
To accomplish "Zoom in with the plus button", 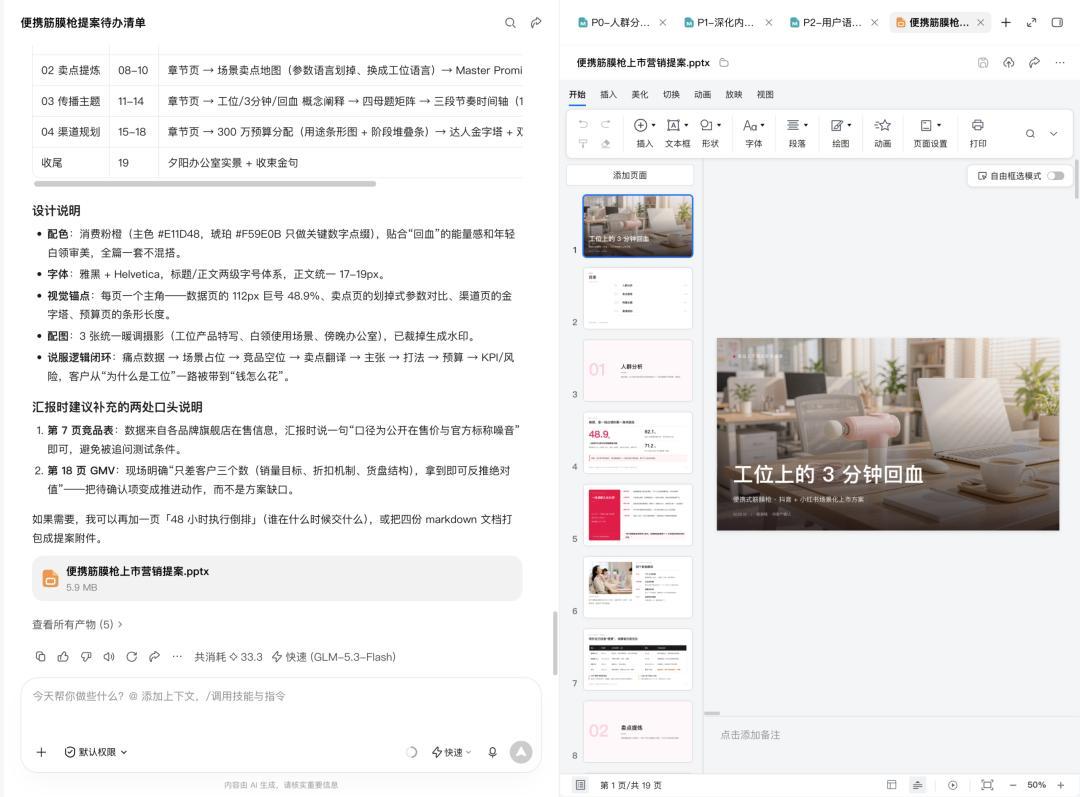I will [1060, 785].
